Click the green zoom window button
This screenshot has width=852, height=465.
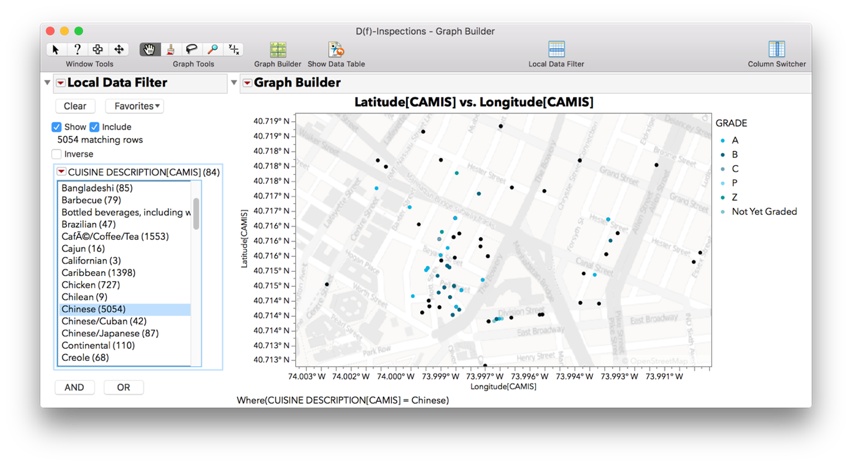79,31
